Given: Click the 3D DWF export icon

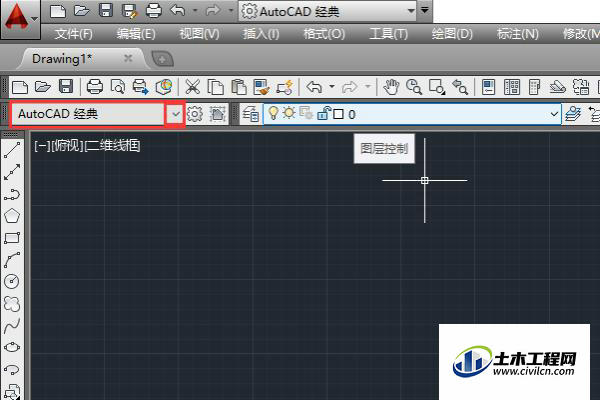Looking at the screenshot, I should [164, 87].
